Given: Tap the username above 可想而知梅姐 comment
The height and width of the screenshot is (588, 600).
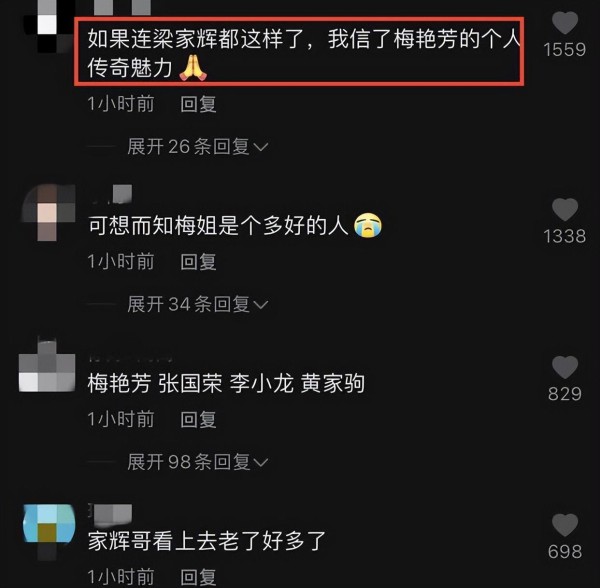Looking at the screenshot, I should 111,194.
